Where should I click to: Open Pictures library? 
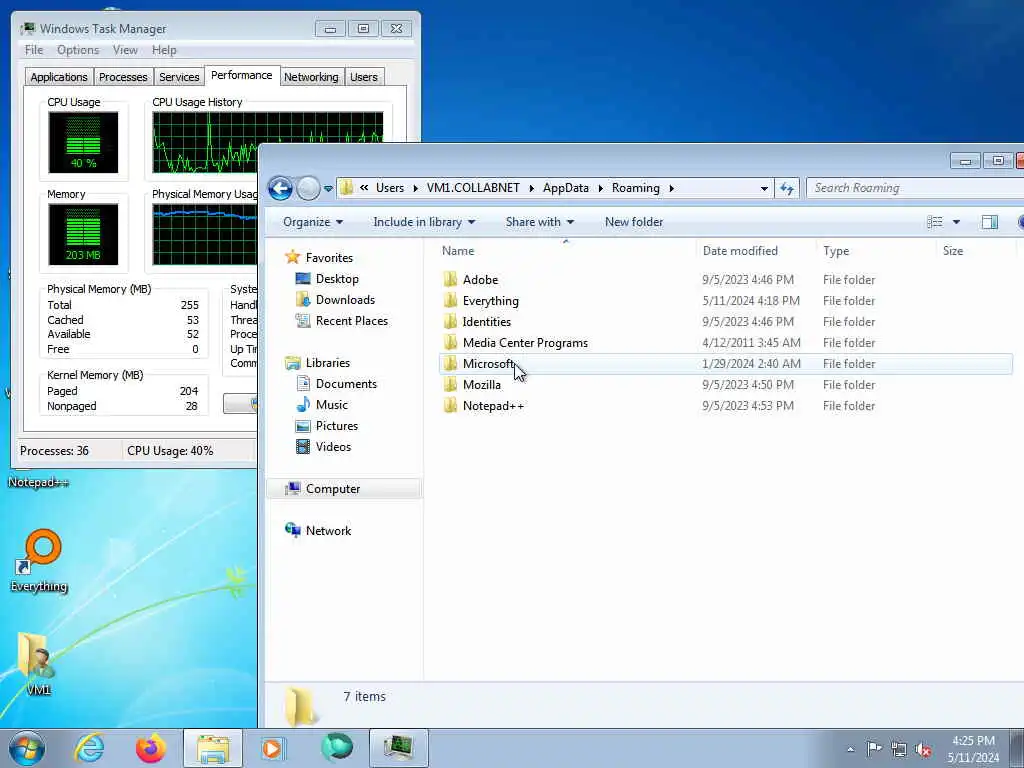point(327,426)
